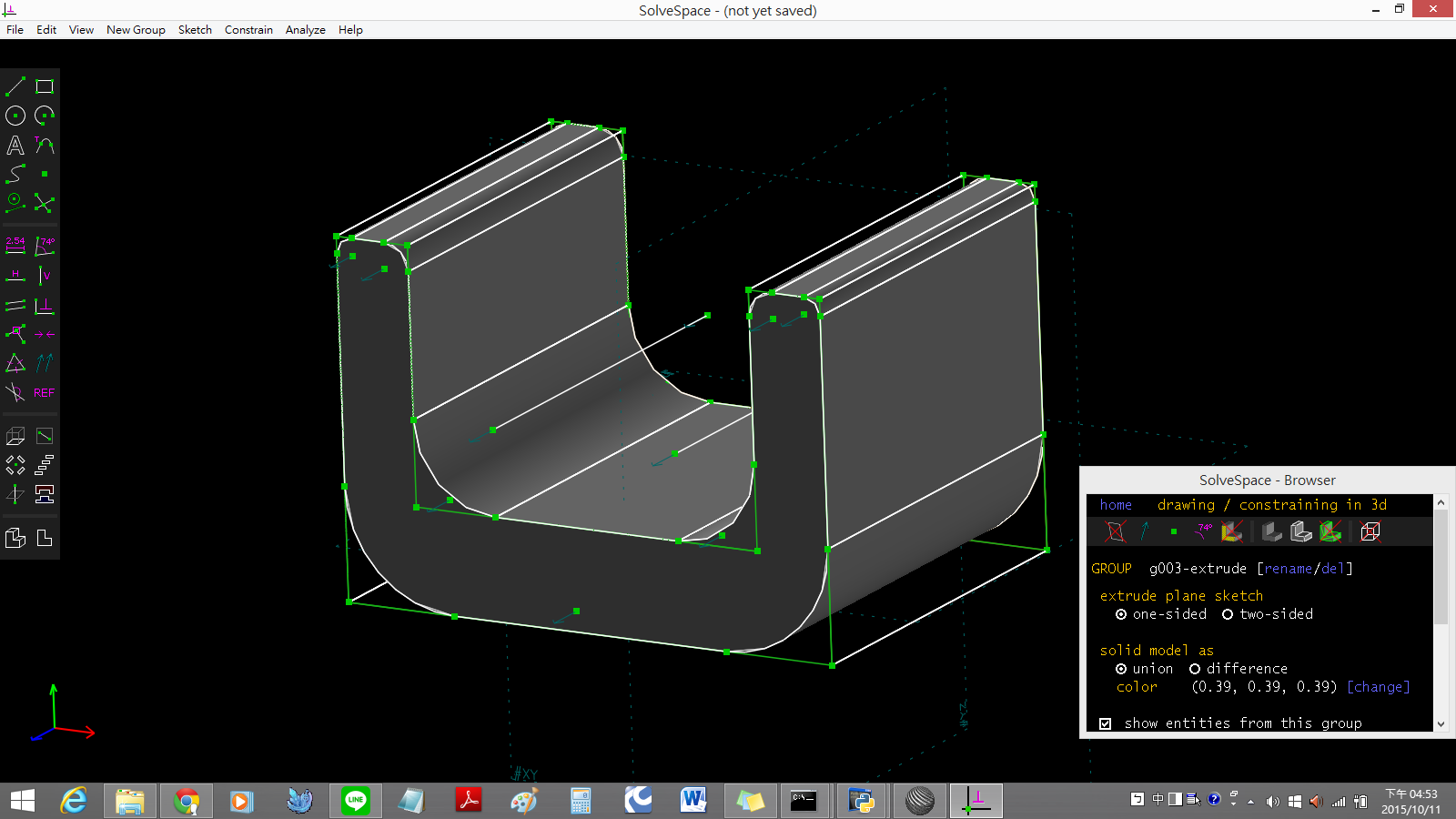Screen dimensions: 1456x819
Task: Open the Edit menu
Action: pos(46,29)
